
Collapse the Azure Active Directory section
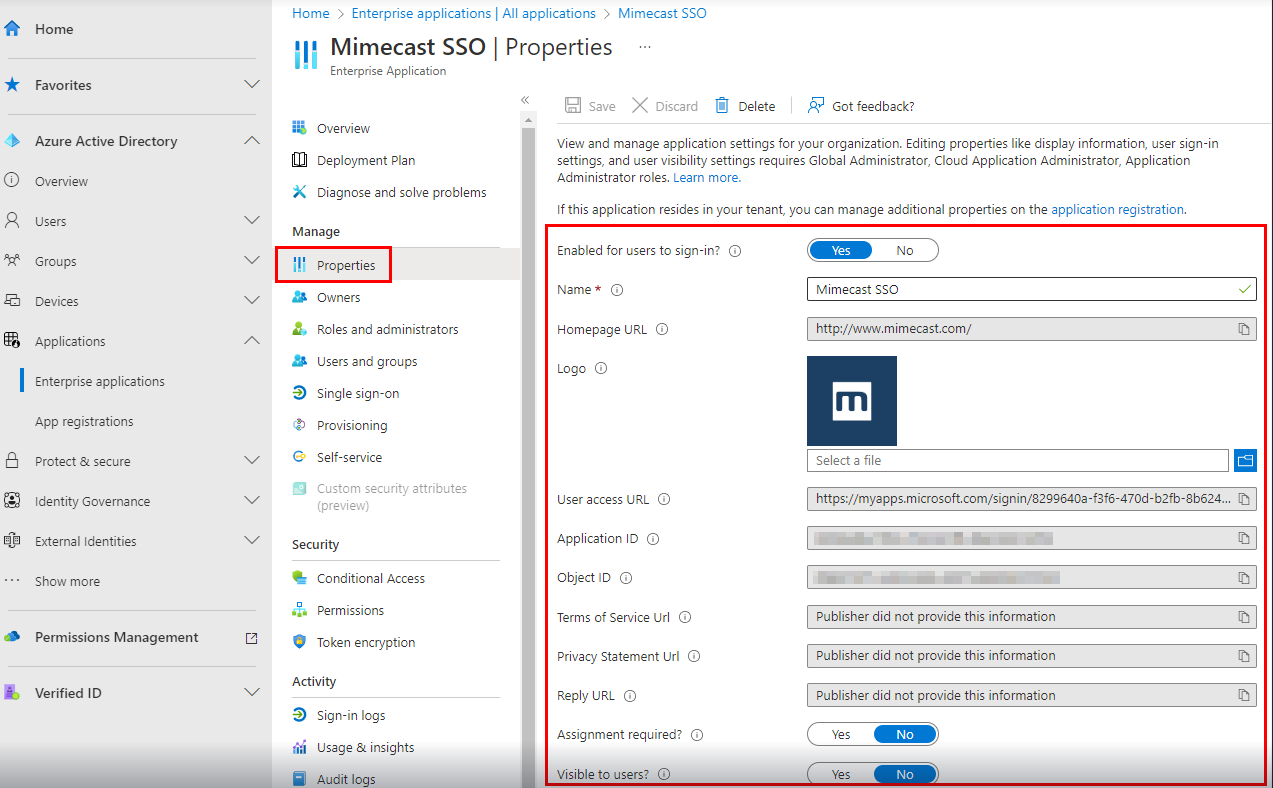252,141
